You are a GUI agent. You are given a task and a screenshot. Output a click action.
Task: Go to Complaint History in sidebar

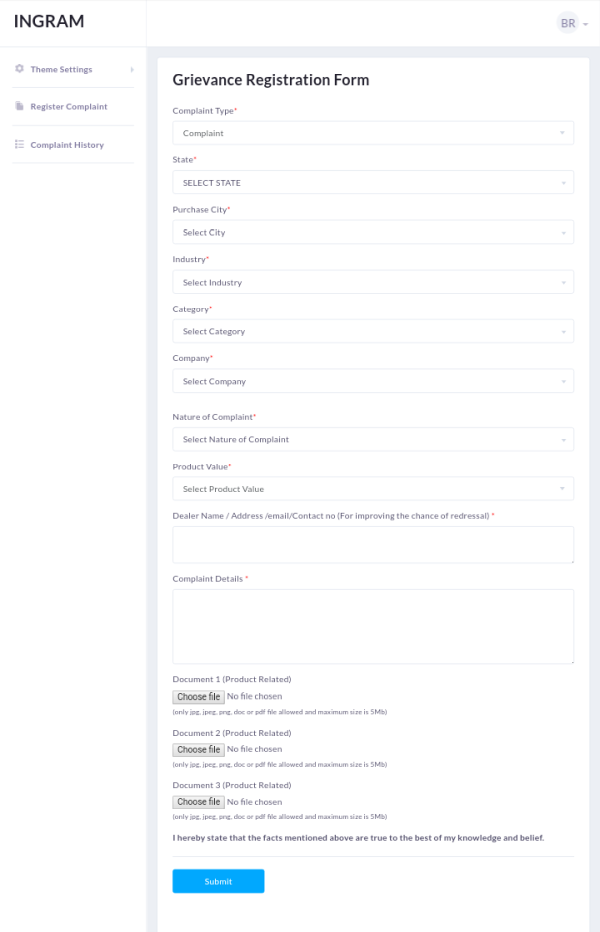click(66, 145)
